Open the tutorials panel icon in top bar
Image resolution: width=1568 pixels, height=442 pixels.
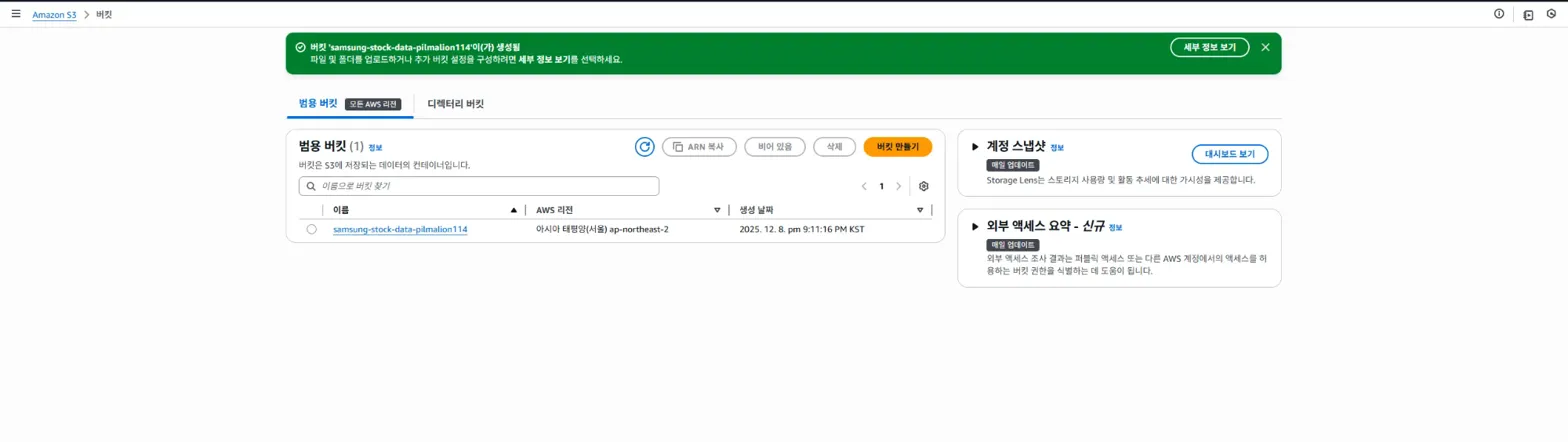pyautogui.click(x=1528, y=14)
